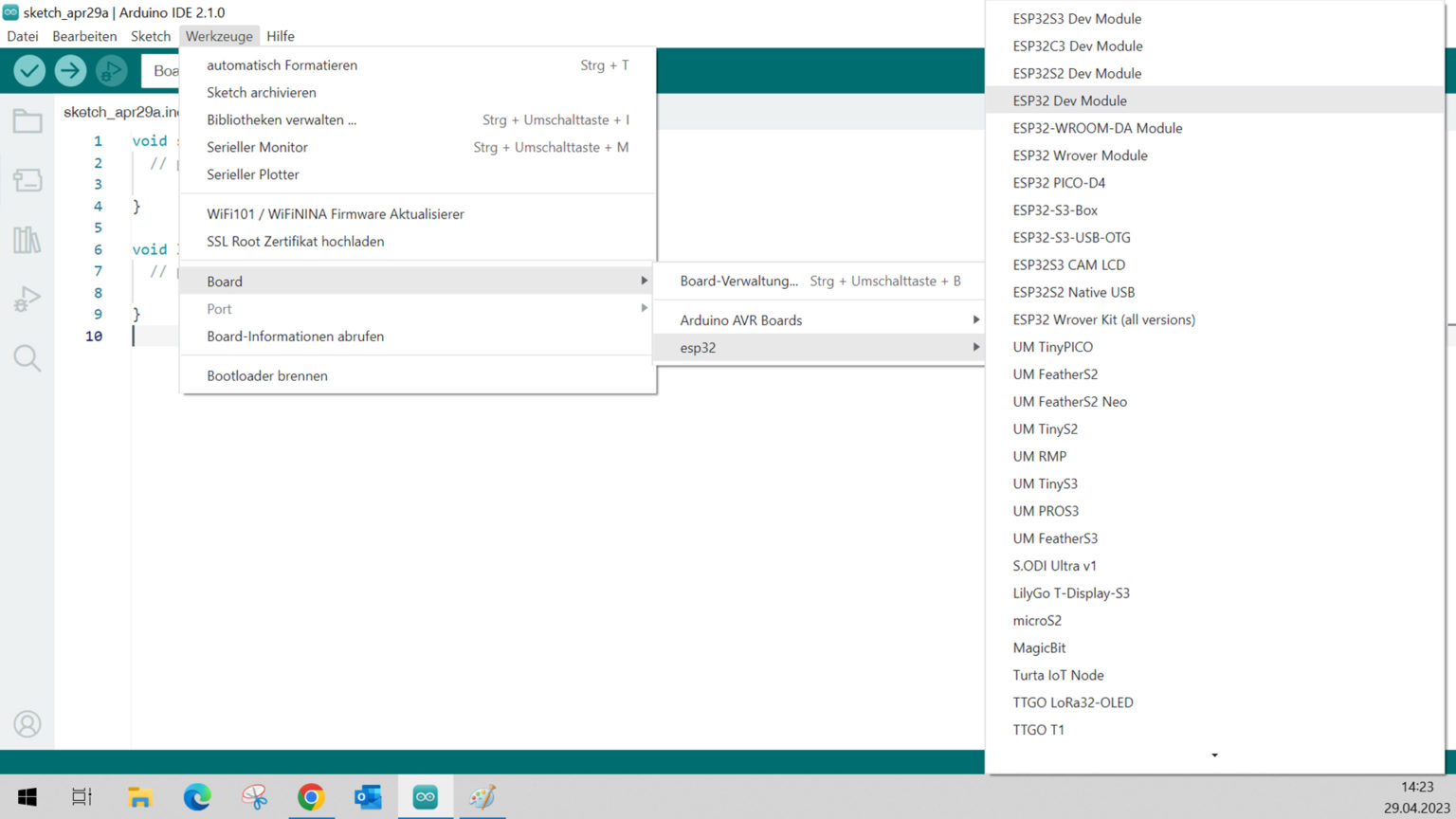Launch Google Chrome from the taskbar
Screen dimensions: 1456x819
click(x=311, y=797)
